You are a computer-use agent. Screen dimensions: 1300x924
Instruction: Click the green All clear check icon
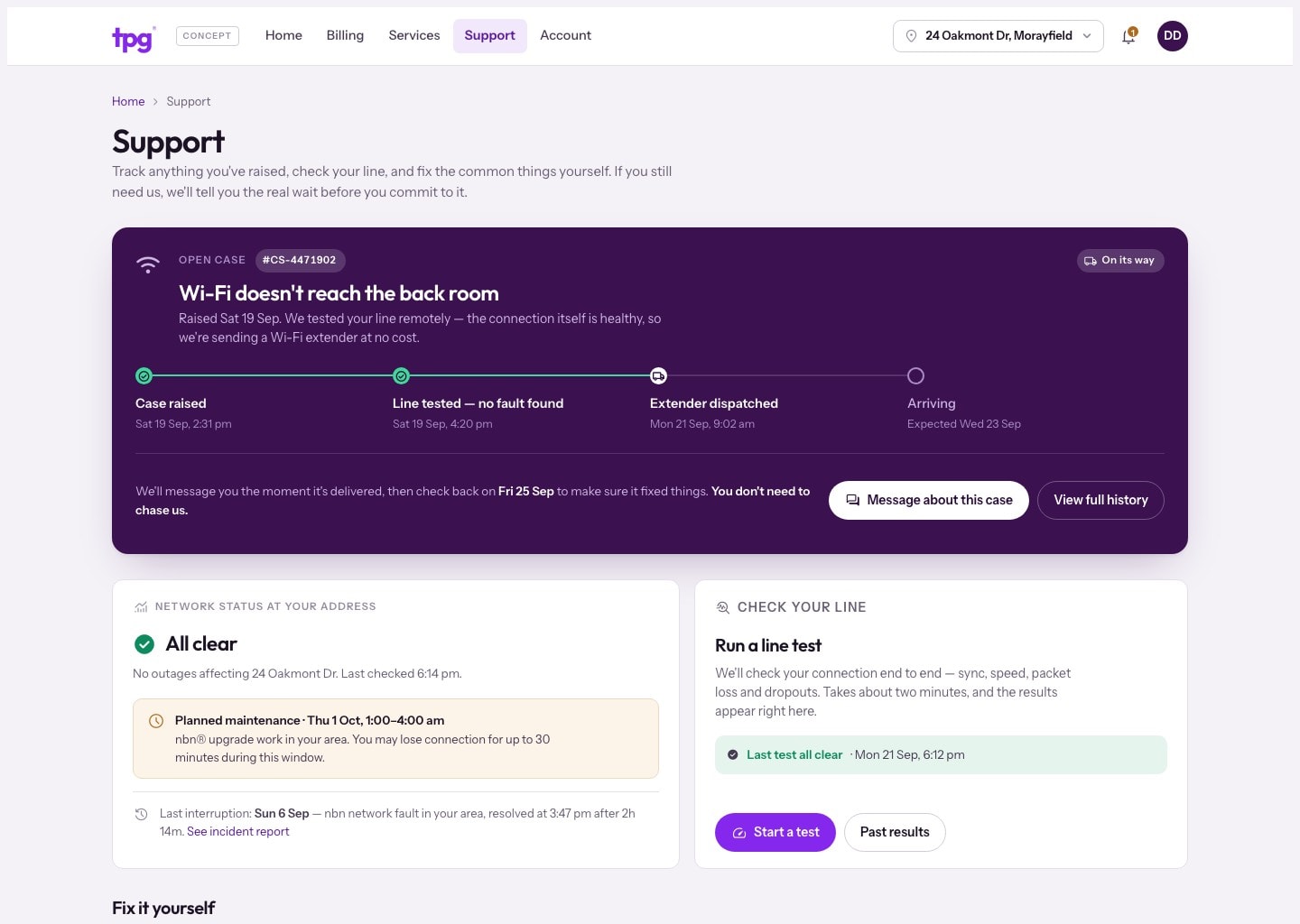pyautogui.click(x=144, y=644)
